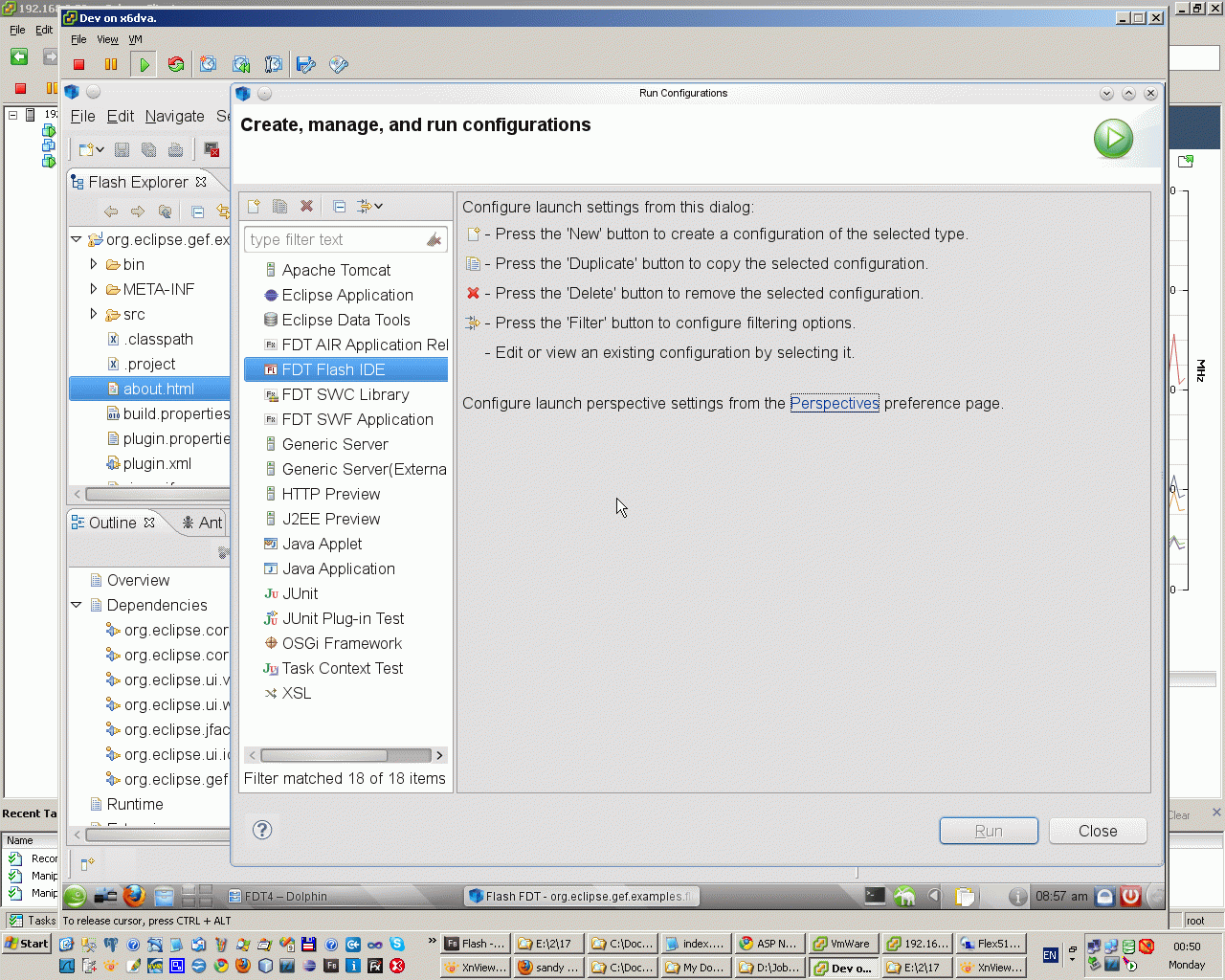Collapse all launch configuration types
The height and width of the screenshot is (980, 1225).
pos(339,206)
